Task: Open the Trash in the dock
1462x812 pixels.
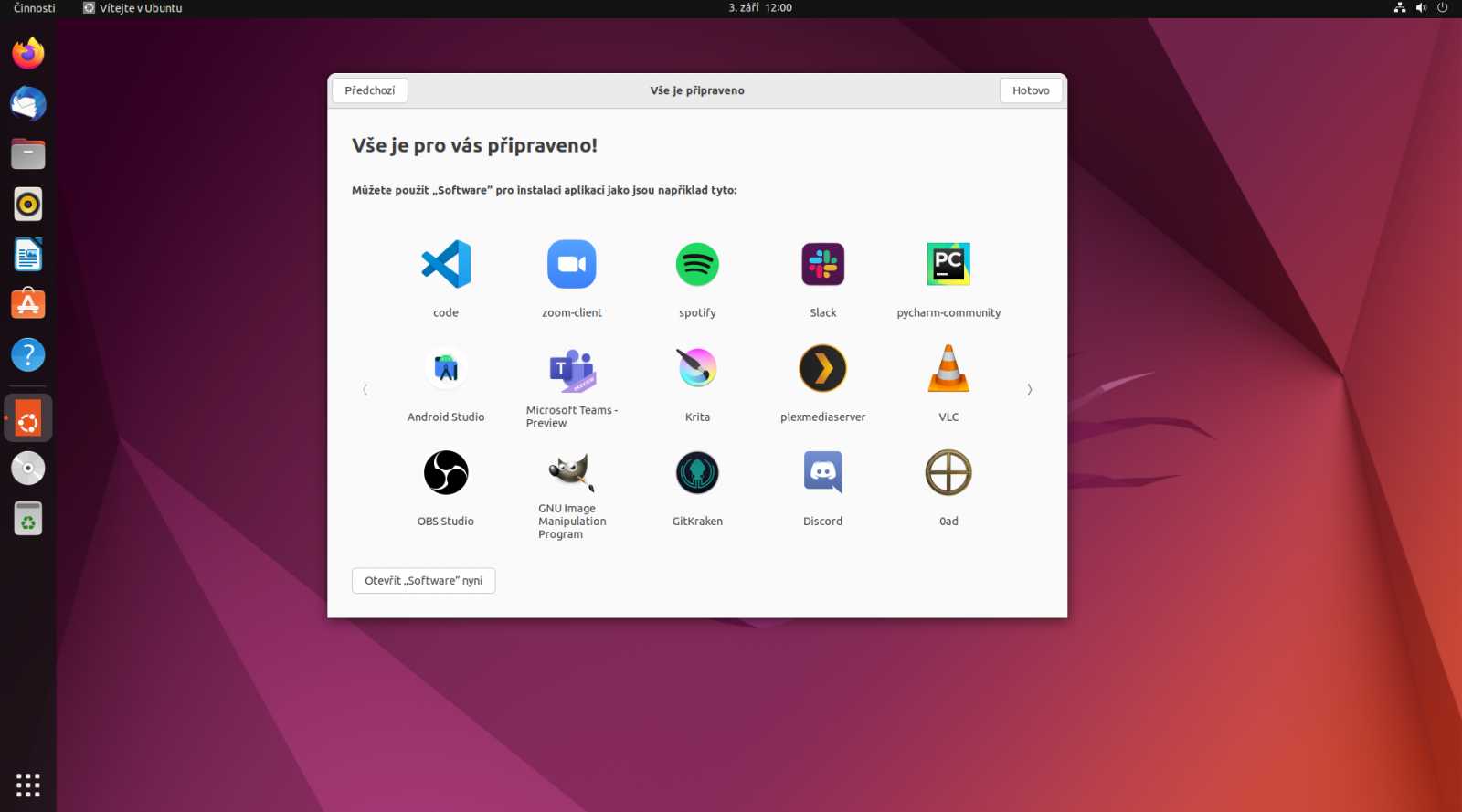Action: pos(28,519)
